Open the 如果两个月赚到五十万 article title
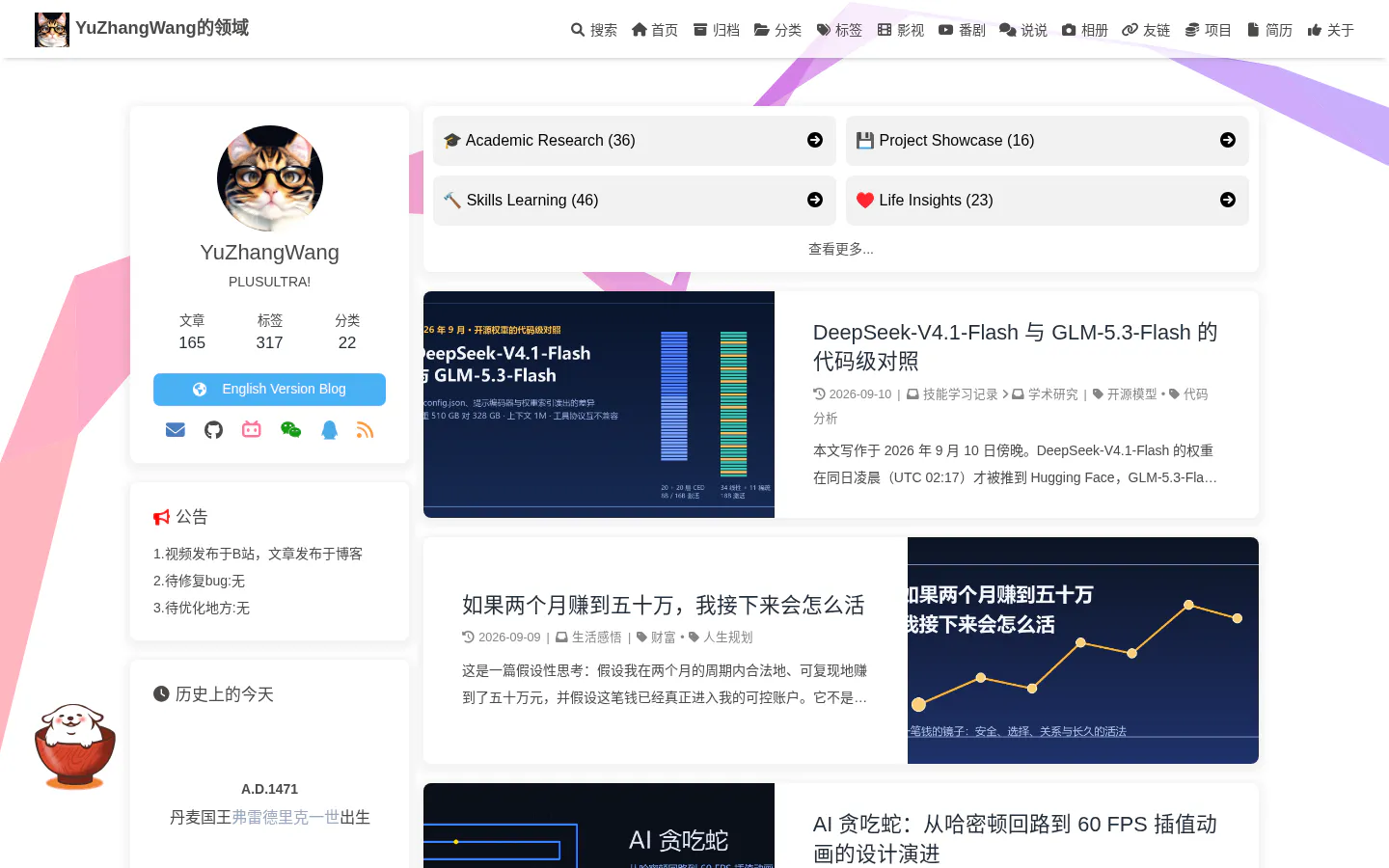The width and height of the screenshot is (1389, 868). 664,605
